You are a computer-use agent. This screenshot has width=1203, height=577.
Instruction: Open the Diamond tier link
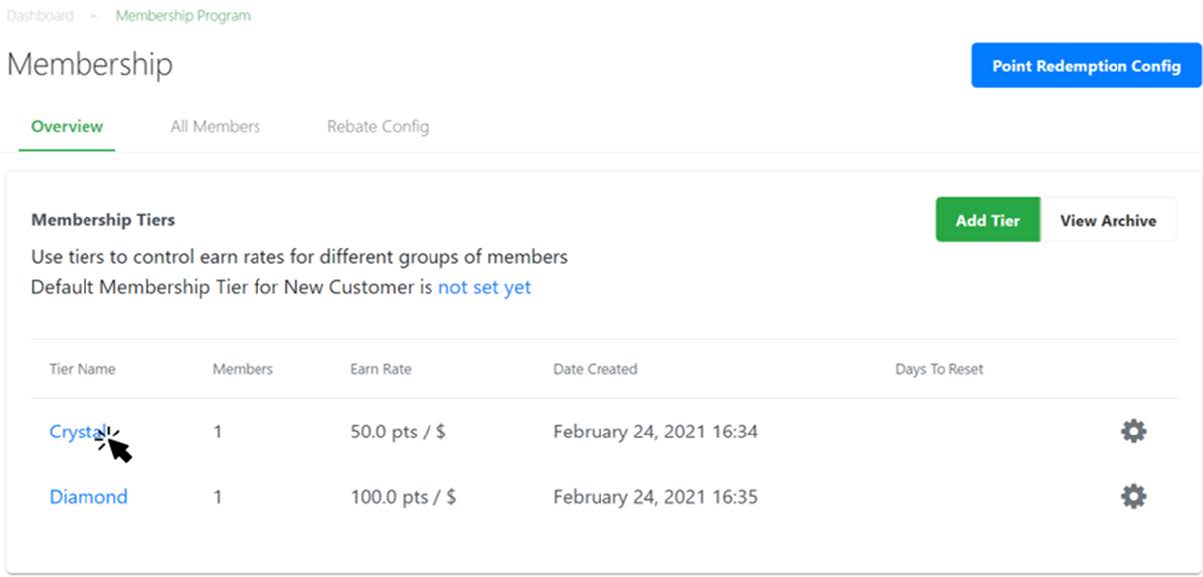click(89, 497)
